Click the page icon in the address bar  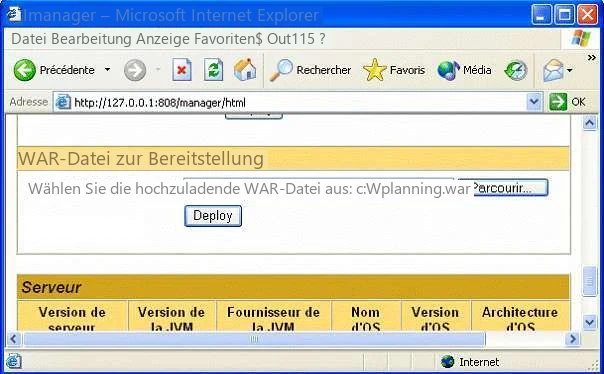[x=63, y=102]
